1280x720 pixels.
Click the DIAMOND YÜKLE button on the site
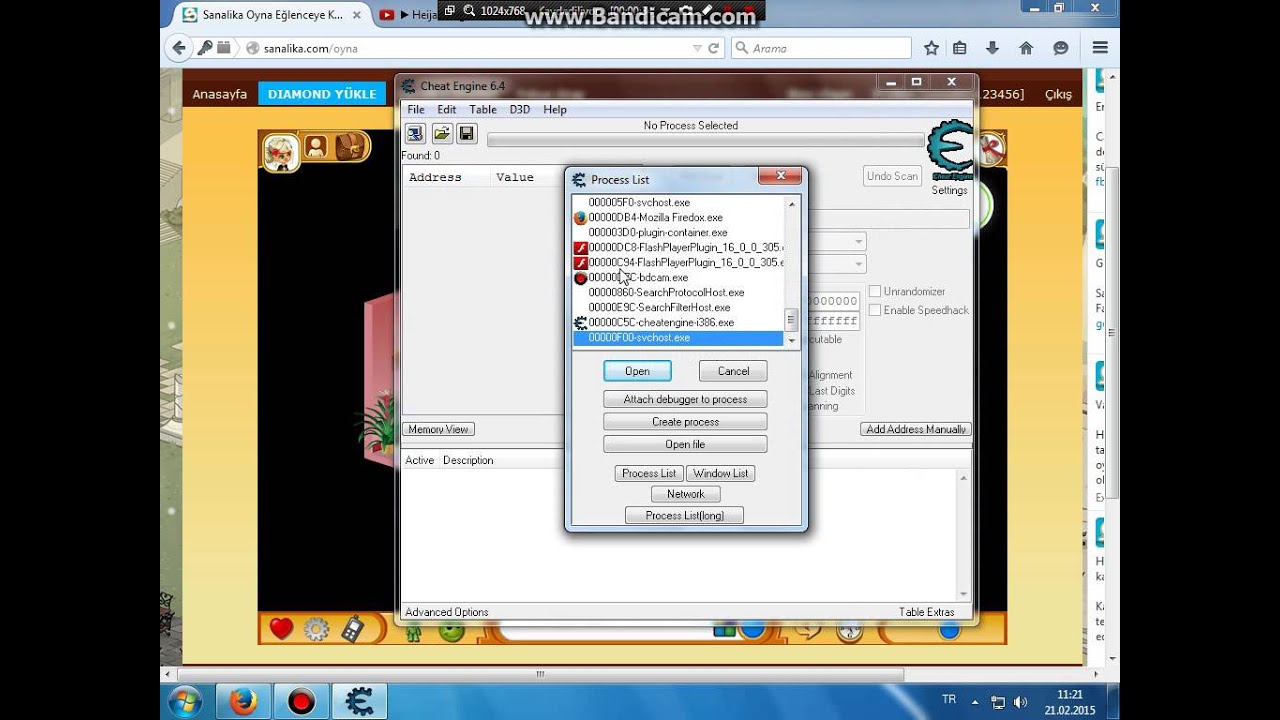coord(322,94)
